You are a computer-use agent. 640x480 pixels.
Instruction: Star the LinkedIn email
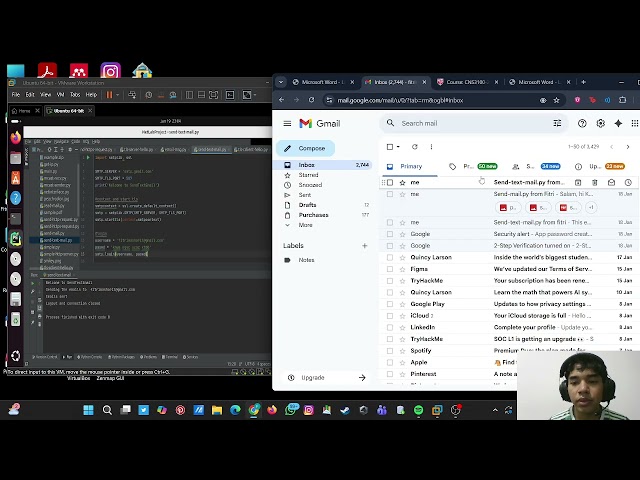pos(402,327)
